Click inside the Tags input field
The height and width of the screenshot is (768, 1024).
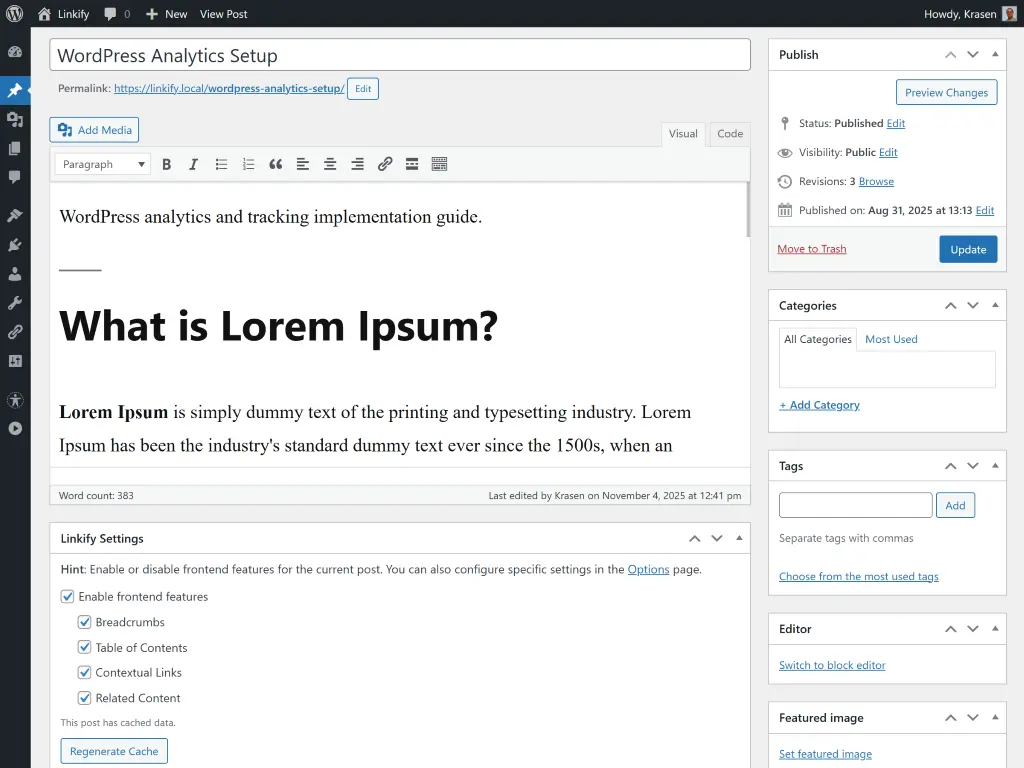click(855, 505)
